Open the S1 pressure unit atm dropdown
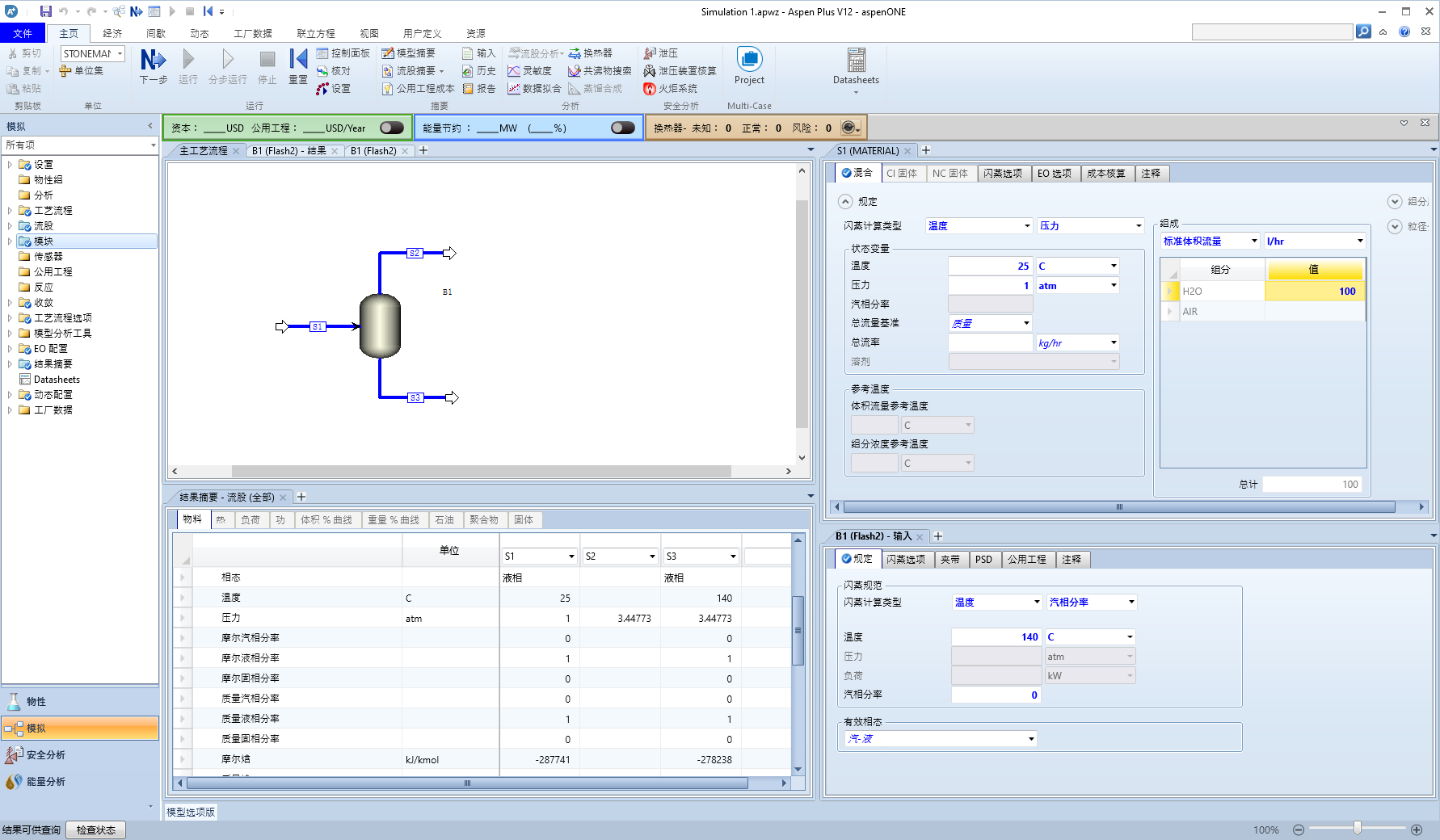Image resolution: width=1440 pixels, height=840 pixels. [1114, 285]
